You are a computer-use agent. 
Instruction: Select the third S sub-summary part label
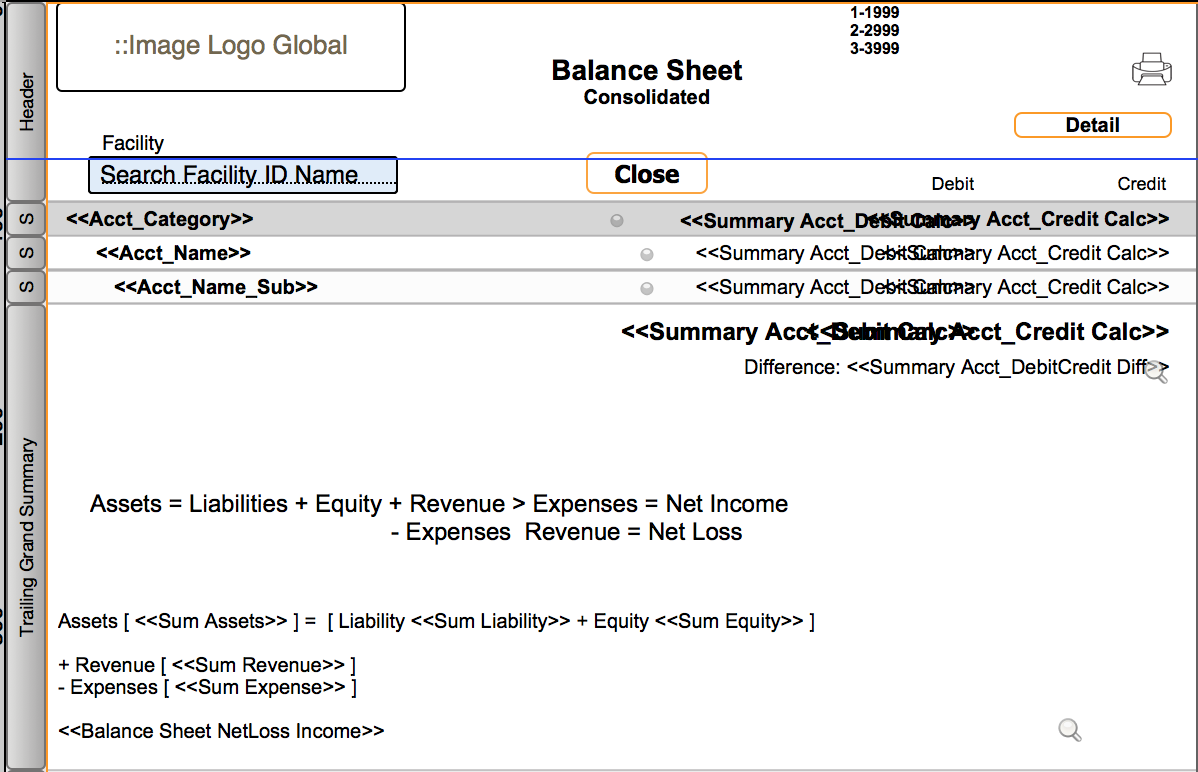[26, 287]
